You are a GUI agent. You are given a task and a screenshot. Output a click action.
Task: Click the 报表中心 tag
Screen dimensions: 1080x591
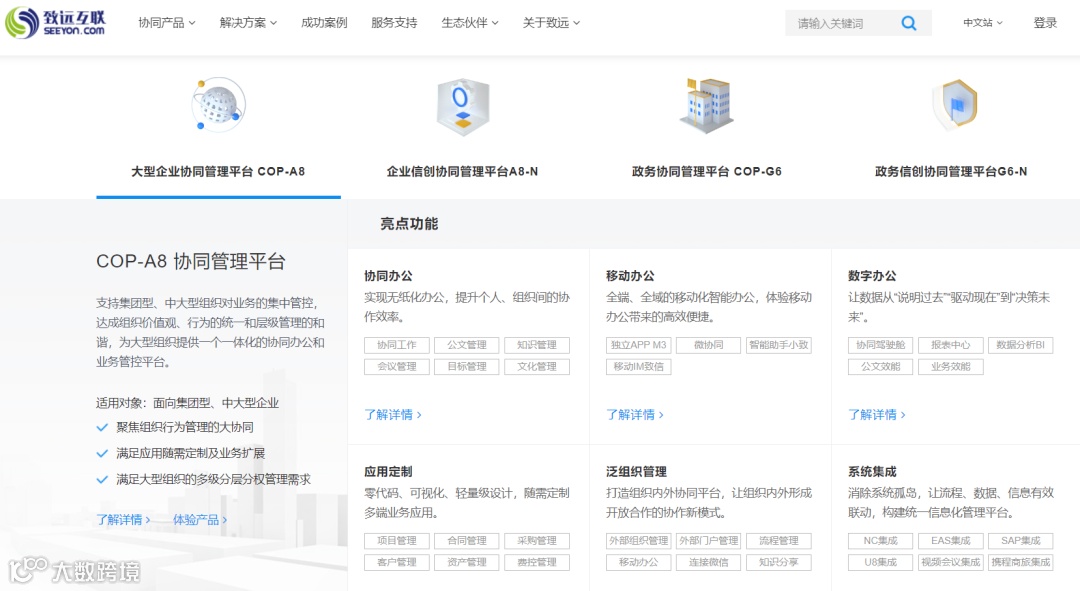click(951, 345)
